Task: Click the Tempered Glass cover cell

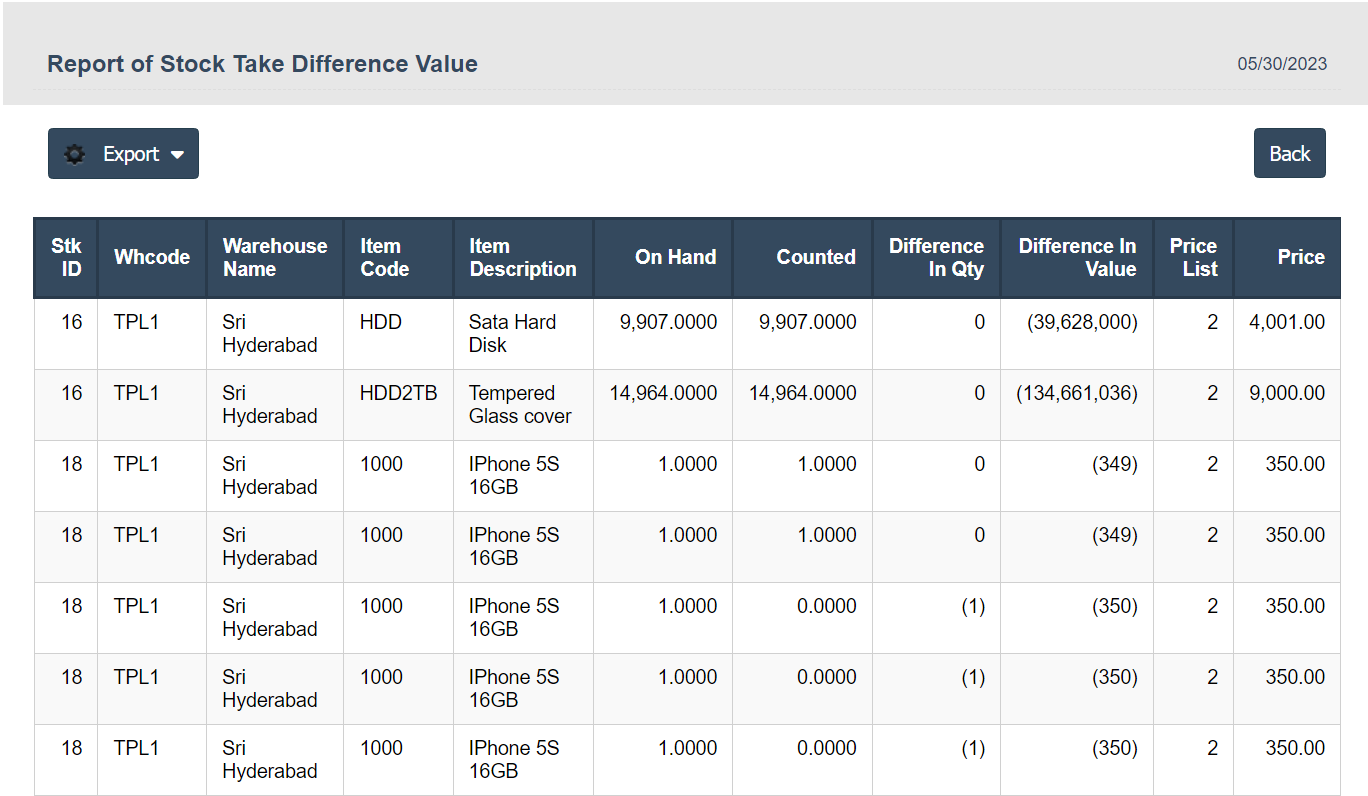Action: pos(519,405)
